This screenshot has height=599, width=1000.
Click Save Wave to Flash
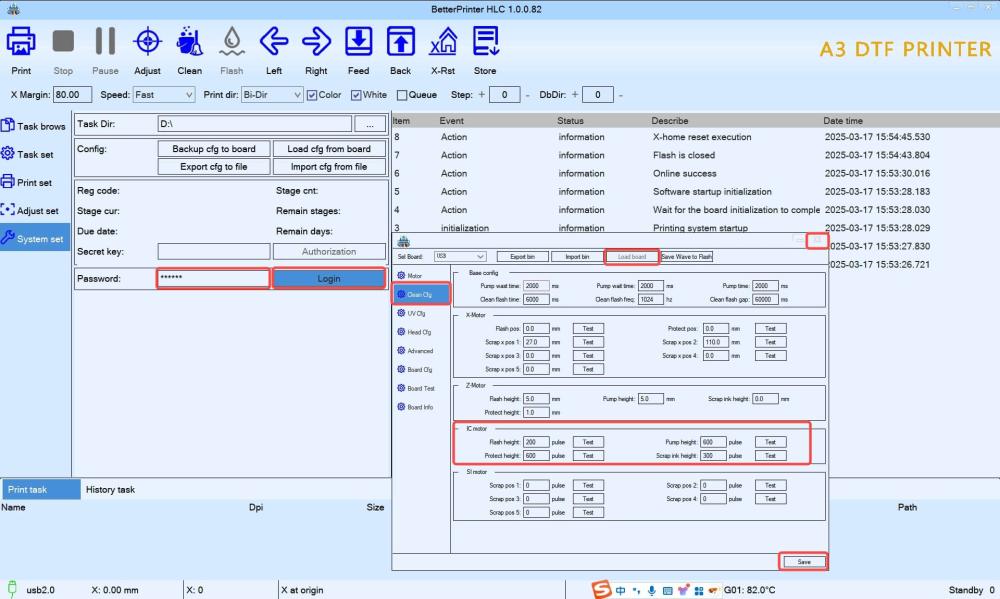pos(686,256)
